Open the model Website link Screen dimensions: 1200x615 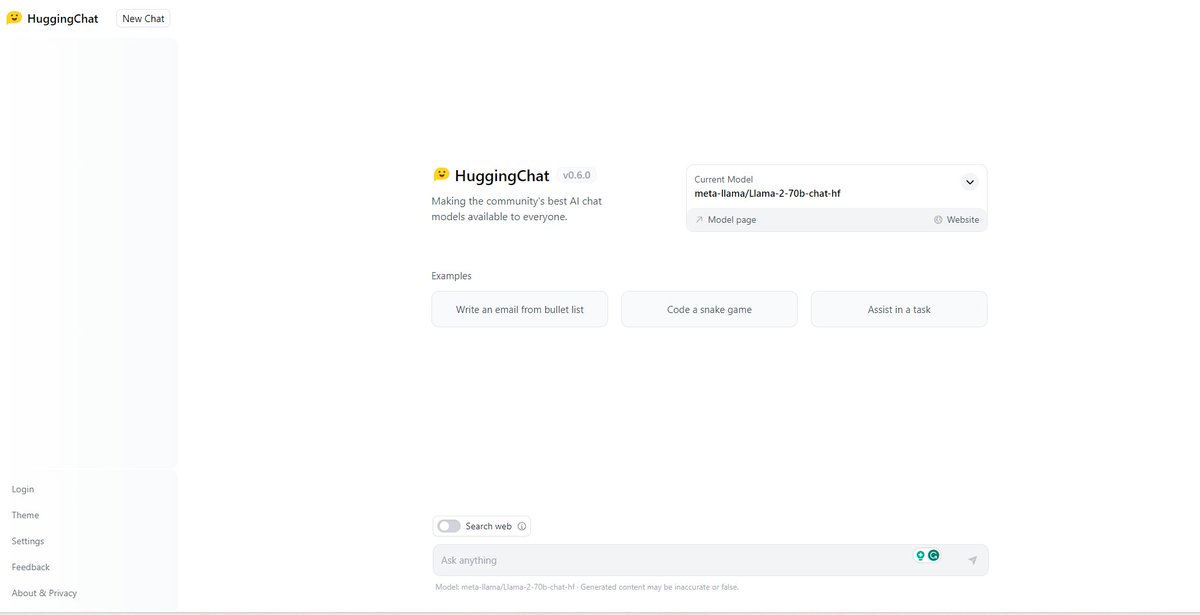(957, 220)
